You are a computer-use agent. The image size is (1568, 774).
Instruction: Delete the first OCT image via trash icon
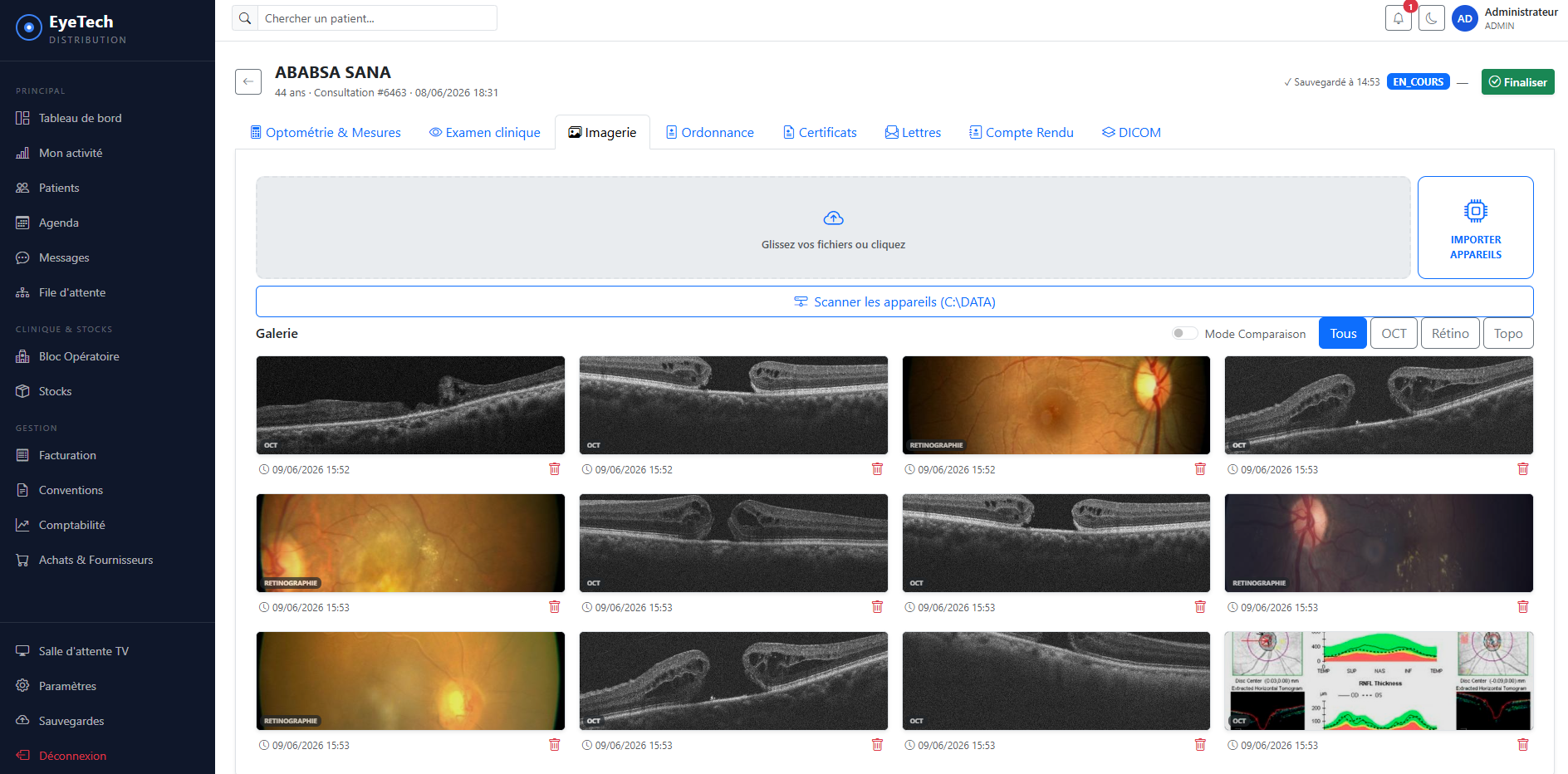tap(555, 469)
